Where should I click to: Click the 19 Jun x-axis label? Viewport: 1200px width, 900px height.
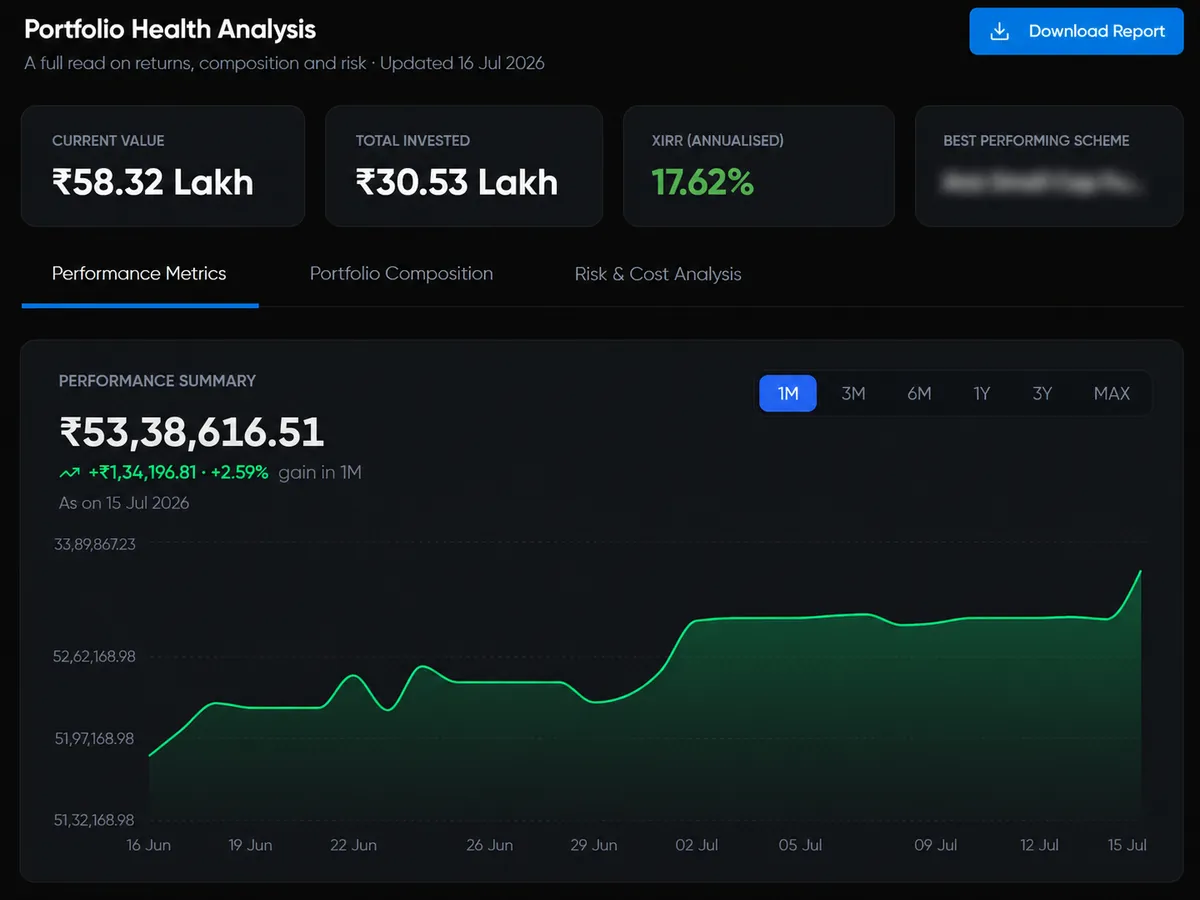[250, 845]
